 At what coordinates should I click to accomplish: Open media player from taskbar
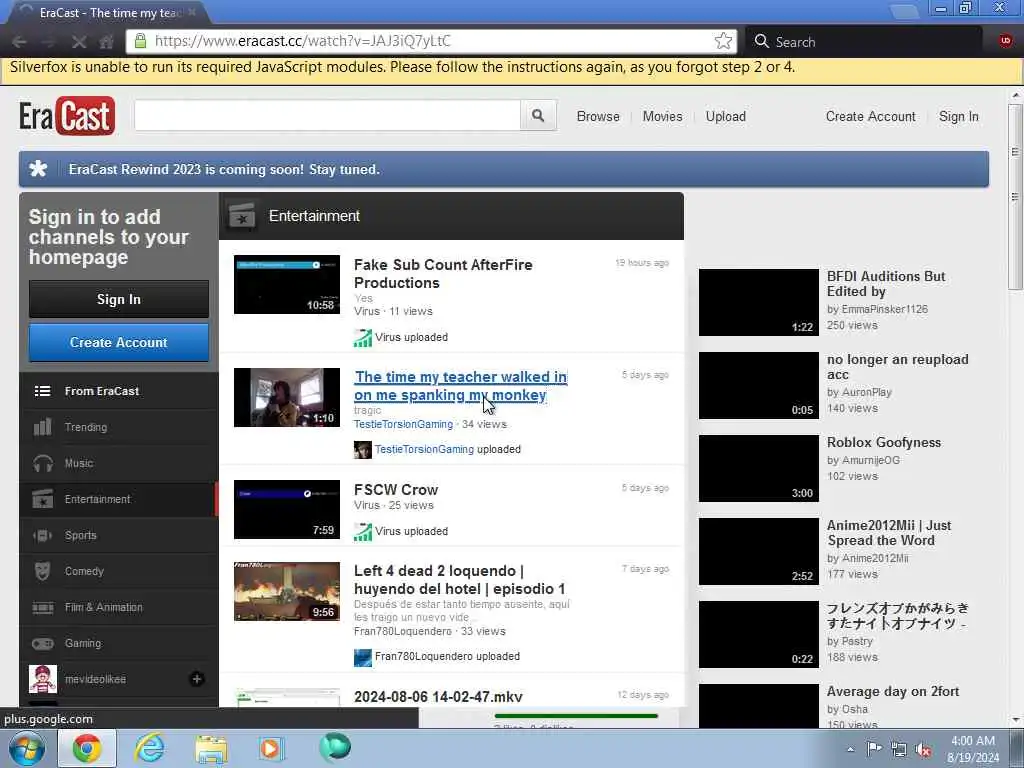(270, 748)
